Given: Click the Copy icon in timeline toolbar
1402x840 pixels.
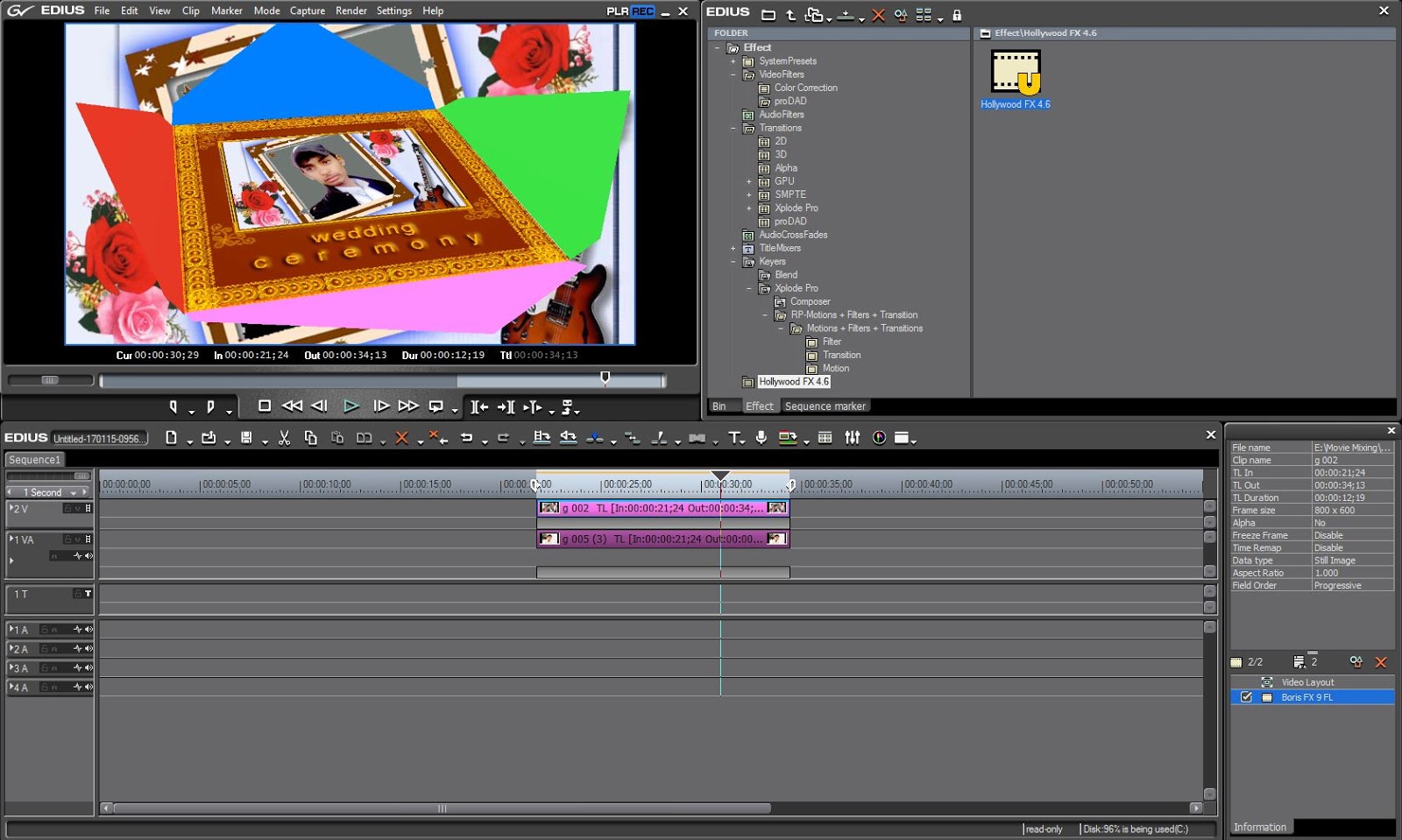Looking at the screenshot, I should pos(310,438).
